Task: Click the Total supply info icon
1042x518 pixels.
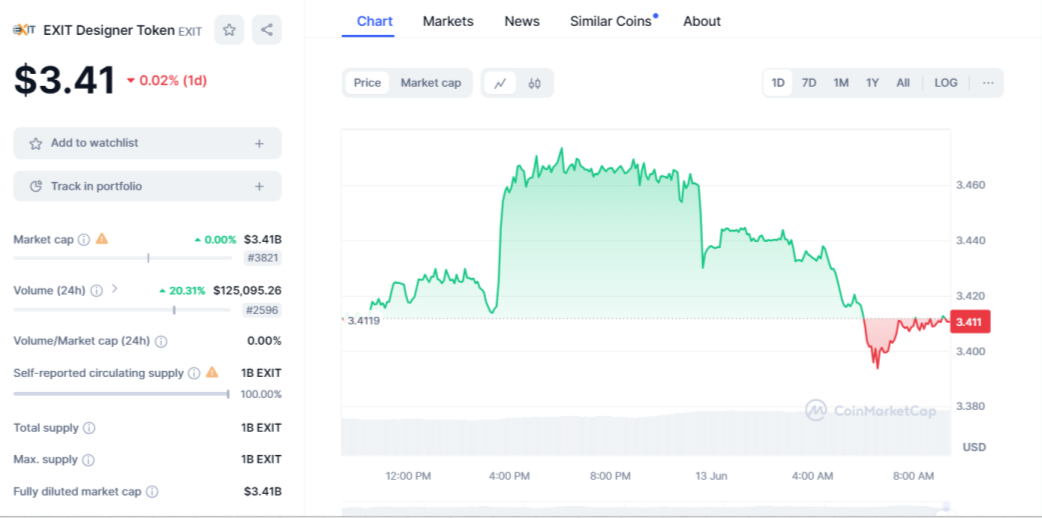Action: (89, 428)
